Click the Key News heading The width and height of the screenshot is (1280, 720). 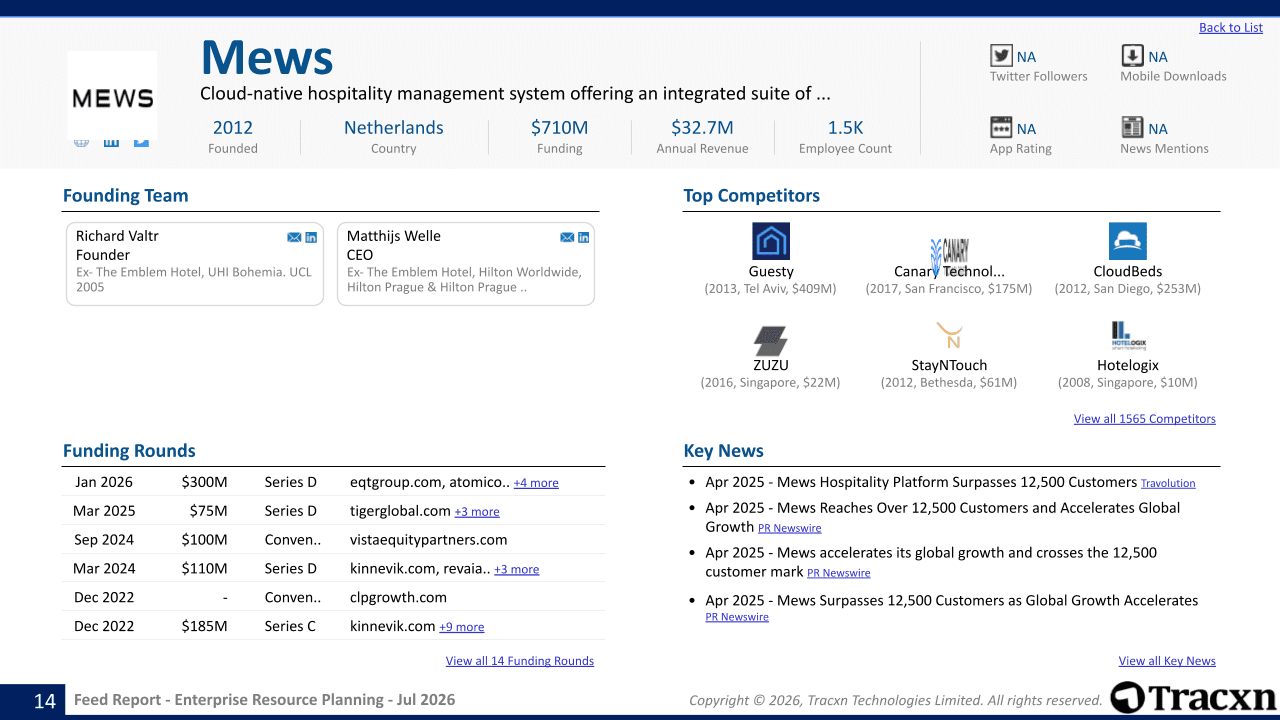(x=724, y=451)
